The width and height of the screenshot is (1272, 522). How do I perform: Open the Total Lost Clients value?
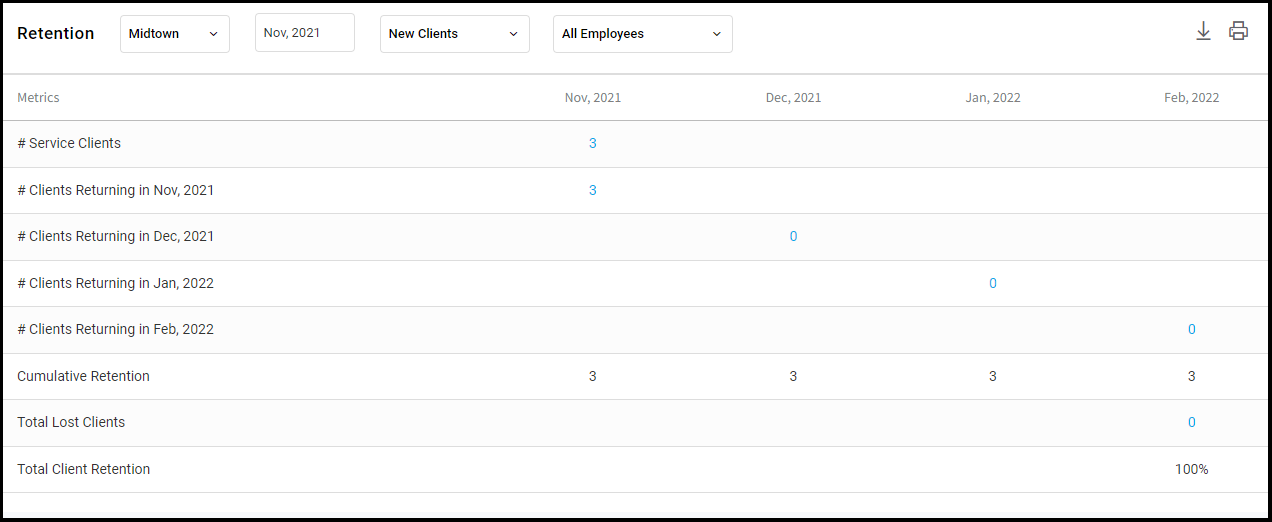point(1192,422)
